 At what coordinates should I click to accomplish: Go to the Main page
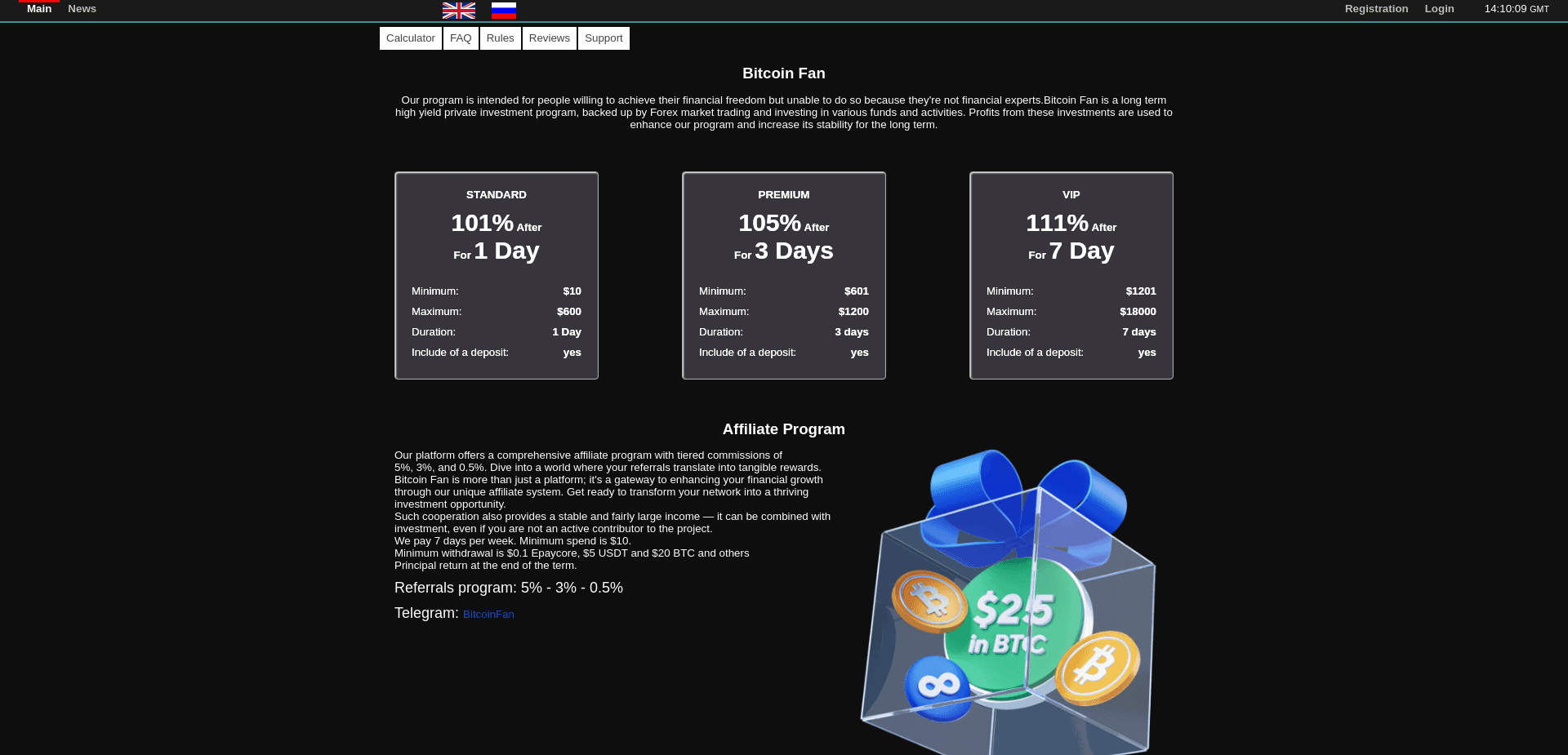(38, 8)
